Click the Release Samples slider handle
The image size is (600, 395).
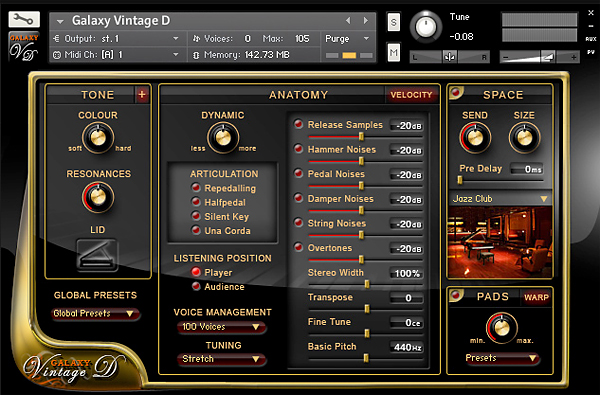[361, 136]
